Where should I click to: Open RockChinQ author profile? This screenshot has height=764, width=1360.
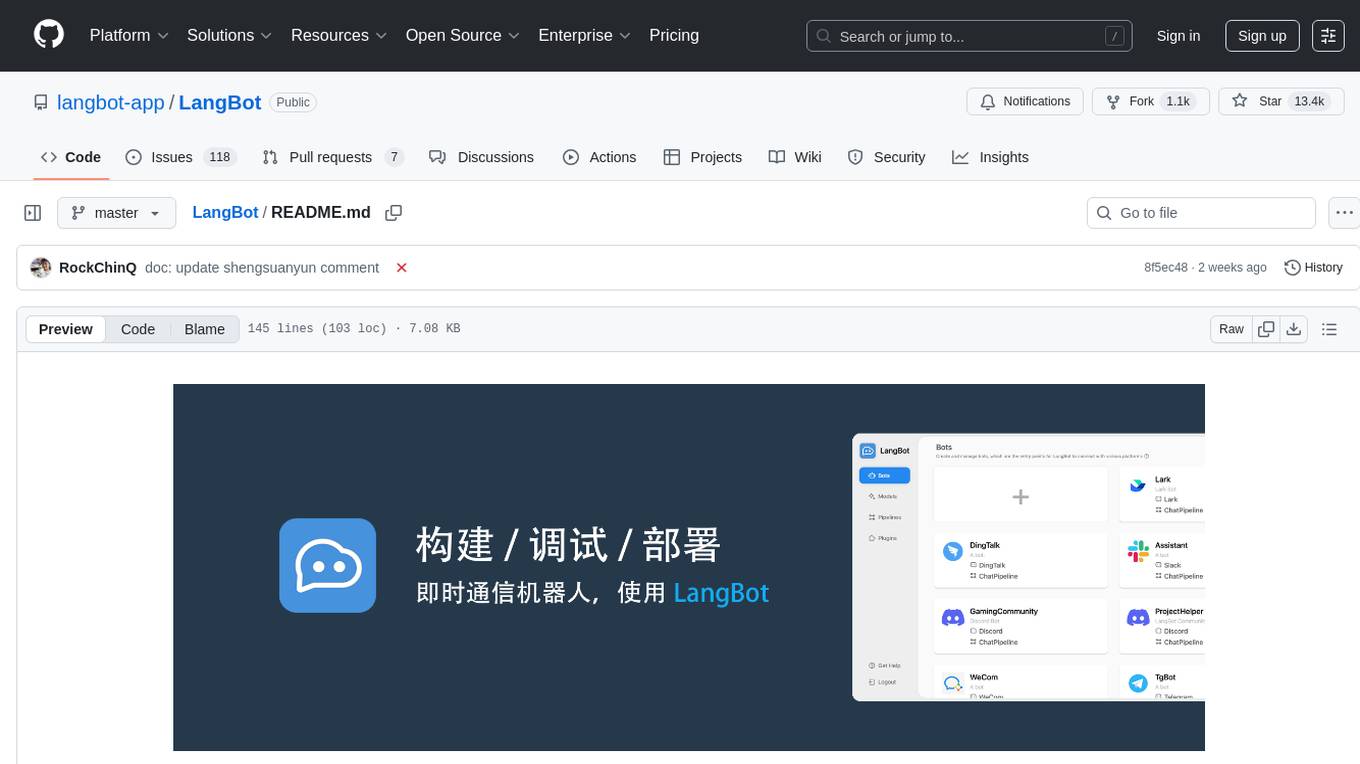tap(98, 268)
